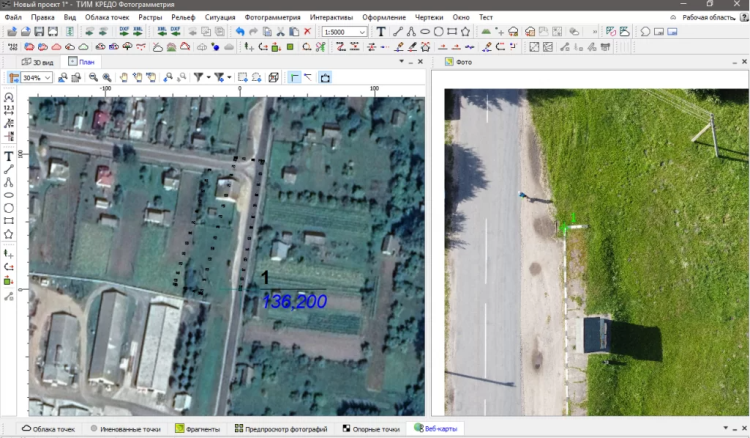Expand the filter funnel dropdown arrow
Screen dimensions: 750x438
[x=208, y=77]
